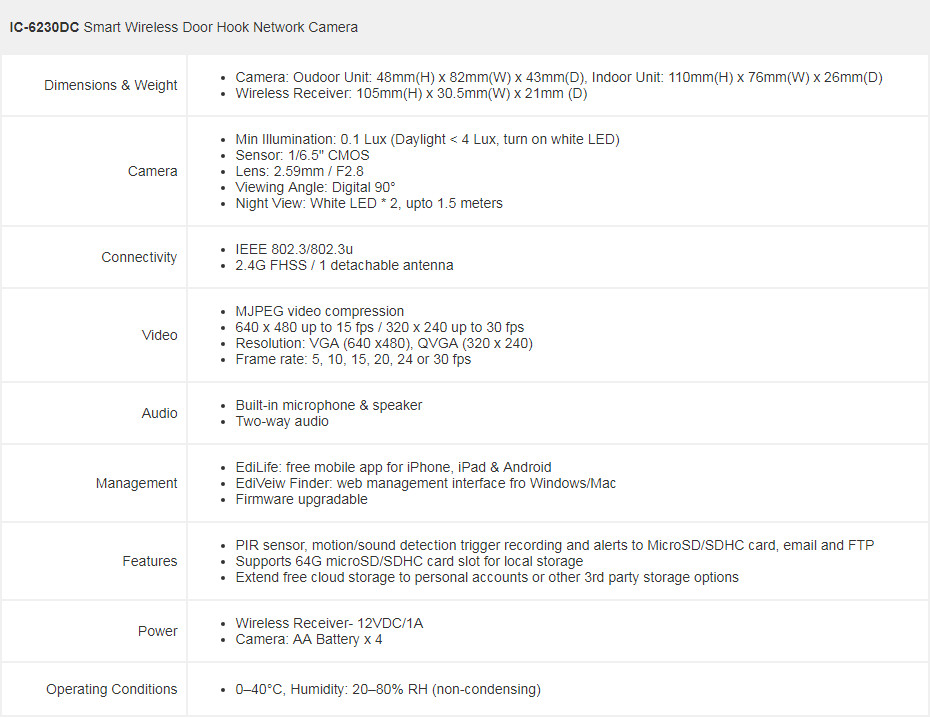The image size is (930, 718).
Task: Click the Camera specification row label
Action: pyautogui.click(x=152, y=171)
